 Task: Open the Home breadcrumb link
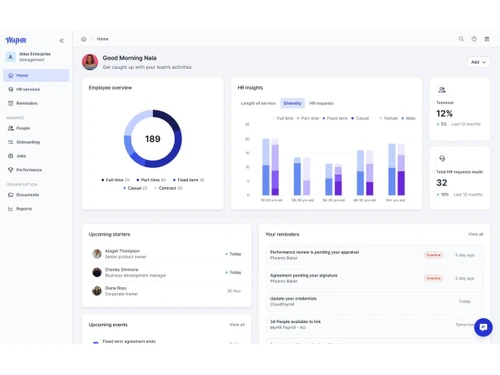[103, 39]
